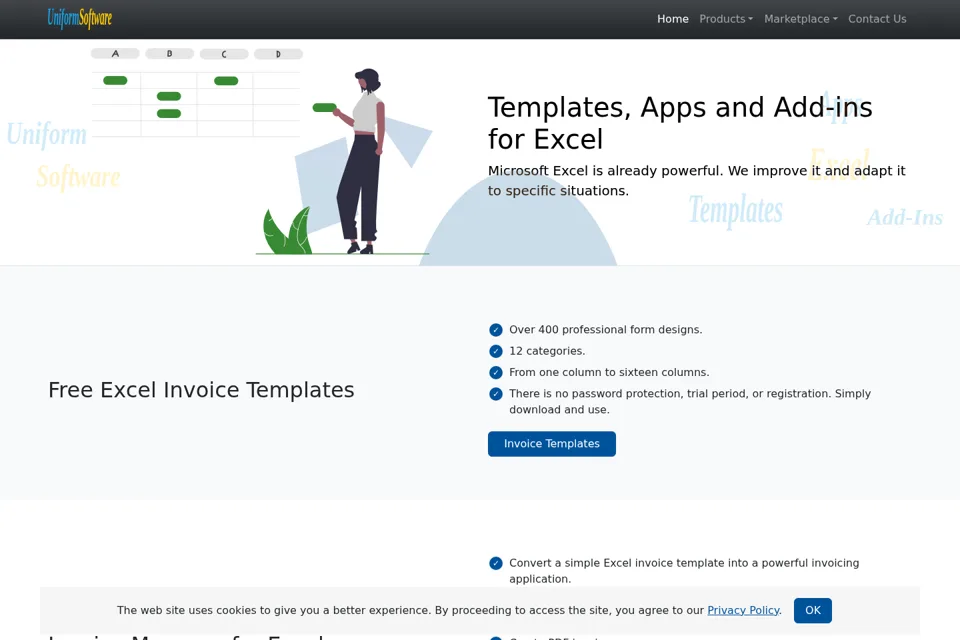Dismiss the cookie notice with OK
The height and width of the screenshot is (640, 960).
coord(812,610)
